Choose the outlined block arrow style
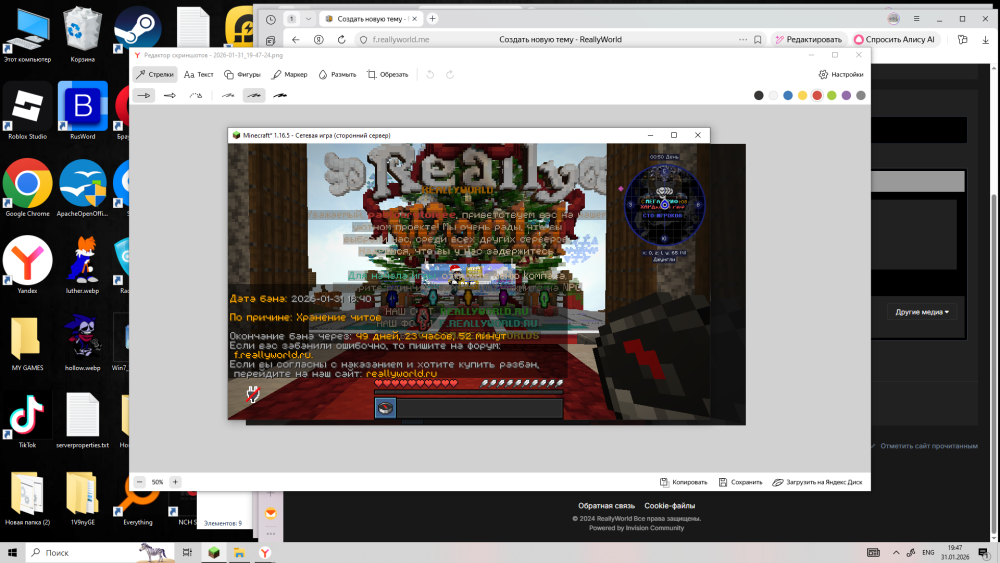1000x563 pixels. (170, 96)
